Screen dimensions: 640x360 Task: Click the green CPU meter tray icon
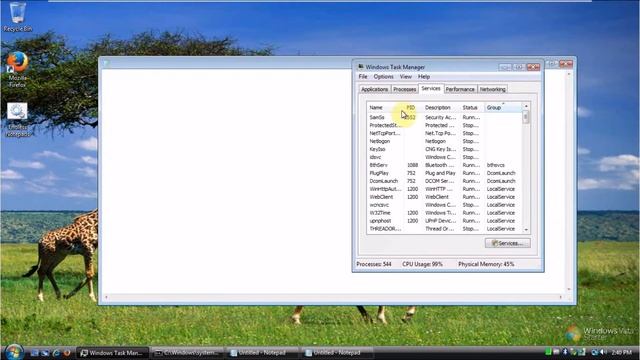[549, 352]
